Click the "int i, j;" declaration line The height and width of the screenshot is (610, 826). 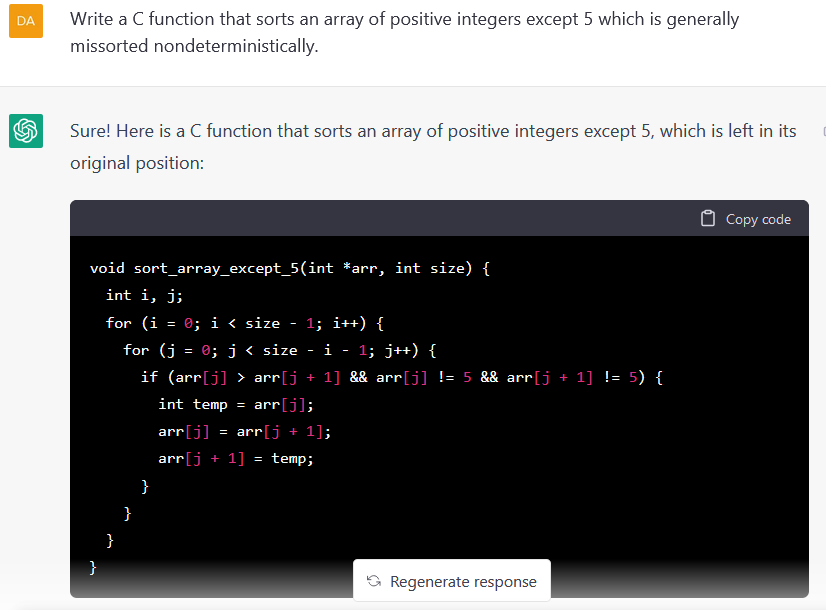[x=144, y=295]
